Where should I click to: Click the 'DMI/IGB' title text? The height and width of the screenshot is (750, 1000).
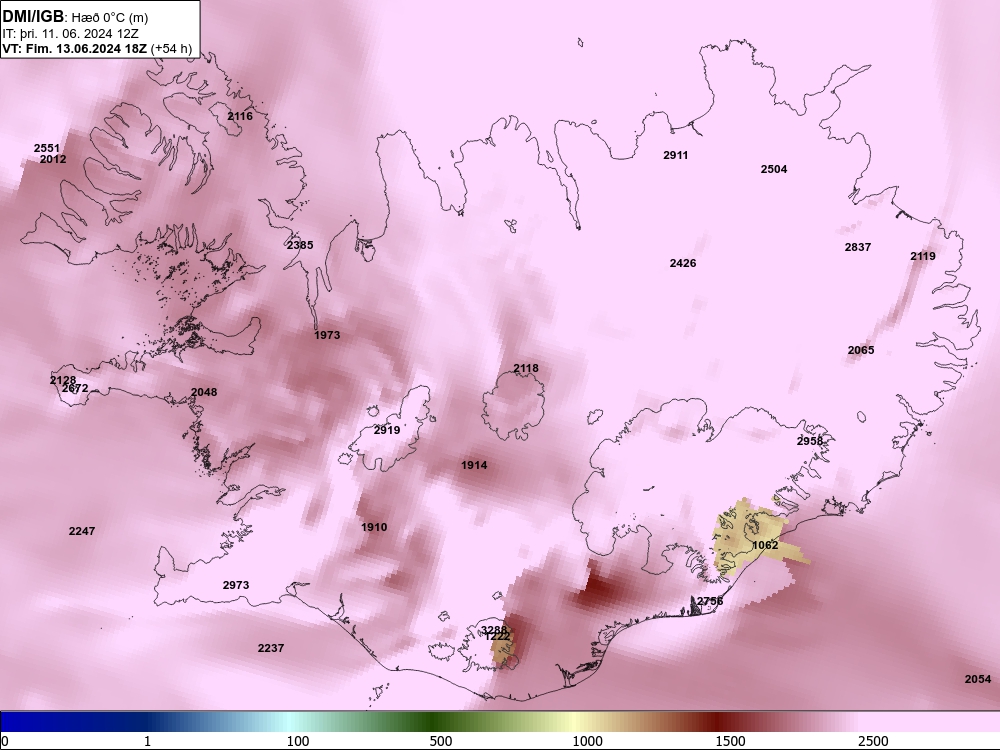(33, 17)
